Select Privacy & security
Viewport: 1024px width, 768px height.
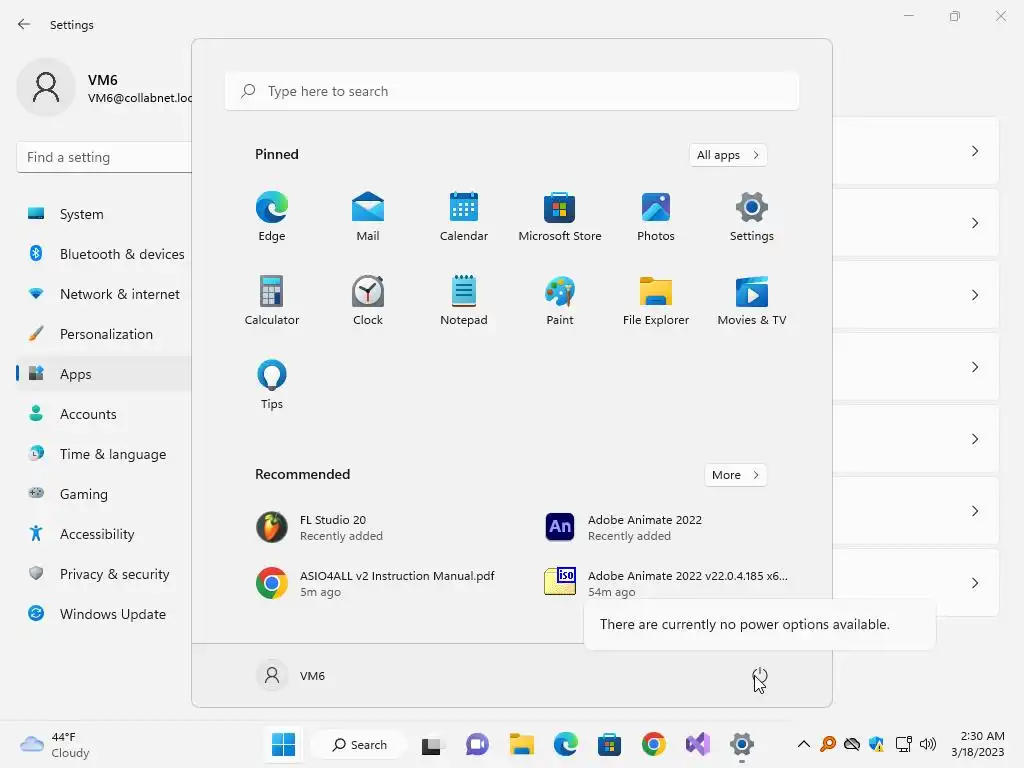(x=104, y=574)
